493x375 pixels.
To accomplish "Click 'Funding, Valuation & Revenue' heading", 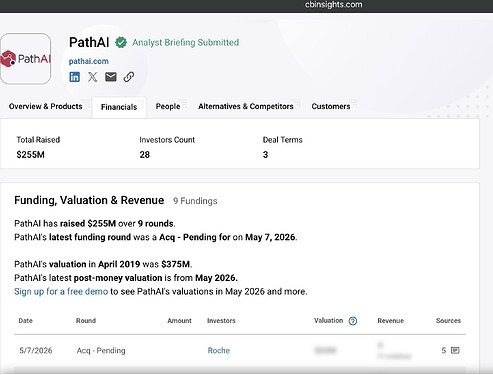I will pos(89,200).
